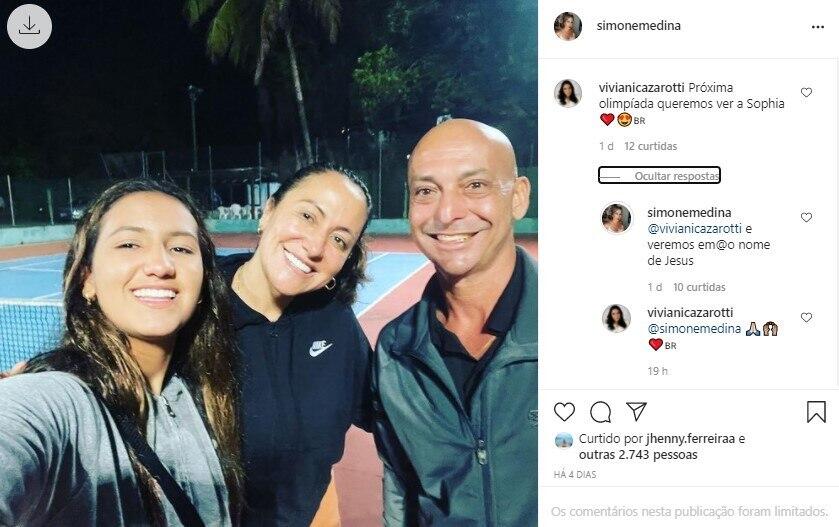Save post with bookmark icon
Image resolution: width=839 pixels, height=527 pixels.
click(x=816, y=412)
